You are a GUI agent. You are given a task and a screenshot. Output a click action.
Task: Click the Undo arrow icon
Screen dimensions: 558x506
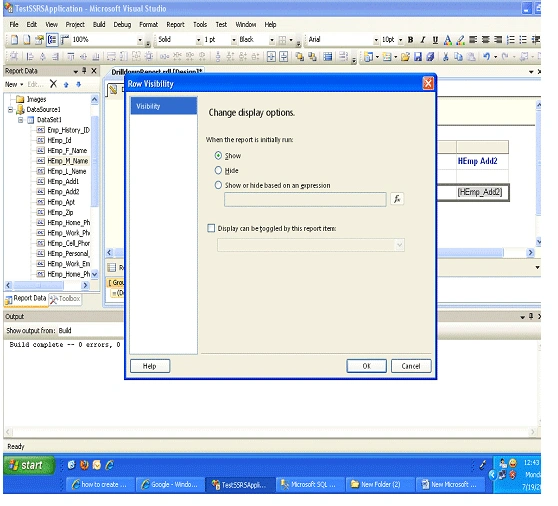coord(486,57)
